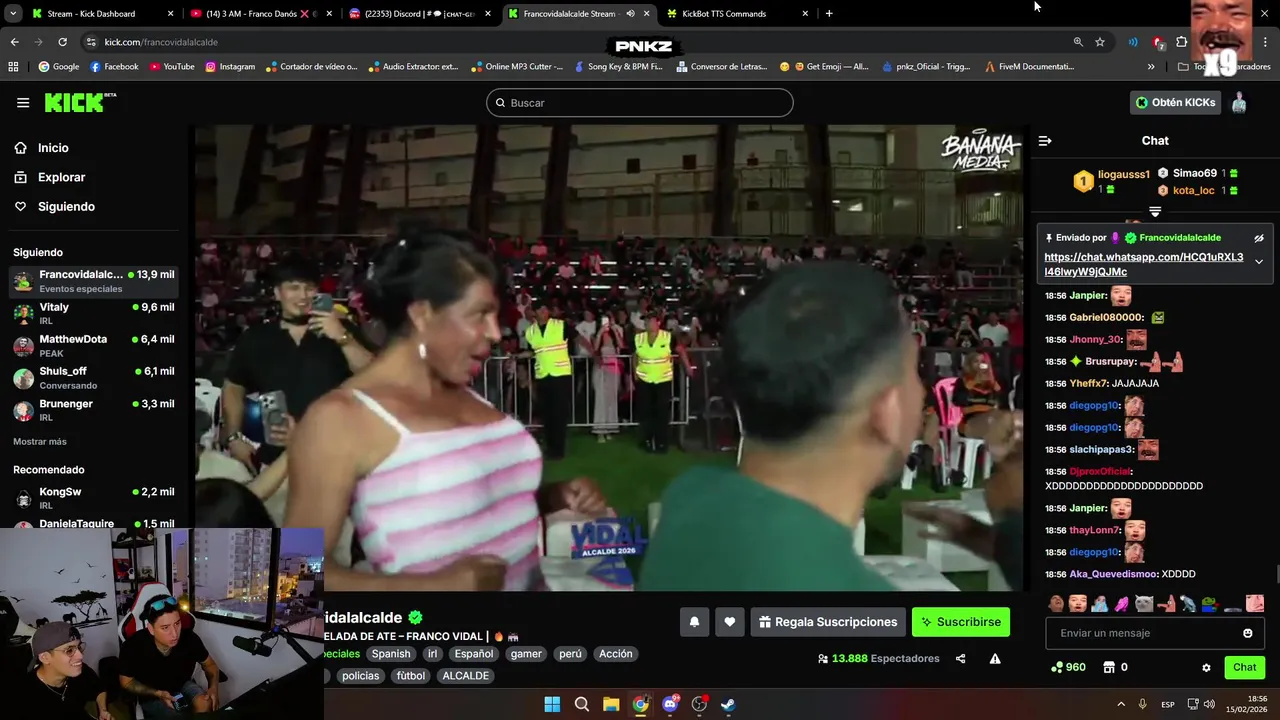Toggle channel notification bell
This screenshot has width=1280, height=720.
click(x=695, y=622)
